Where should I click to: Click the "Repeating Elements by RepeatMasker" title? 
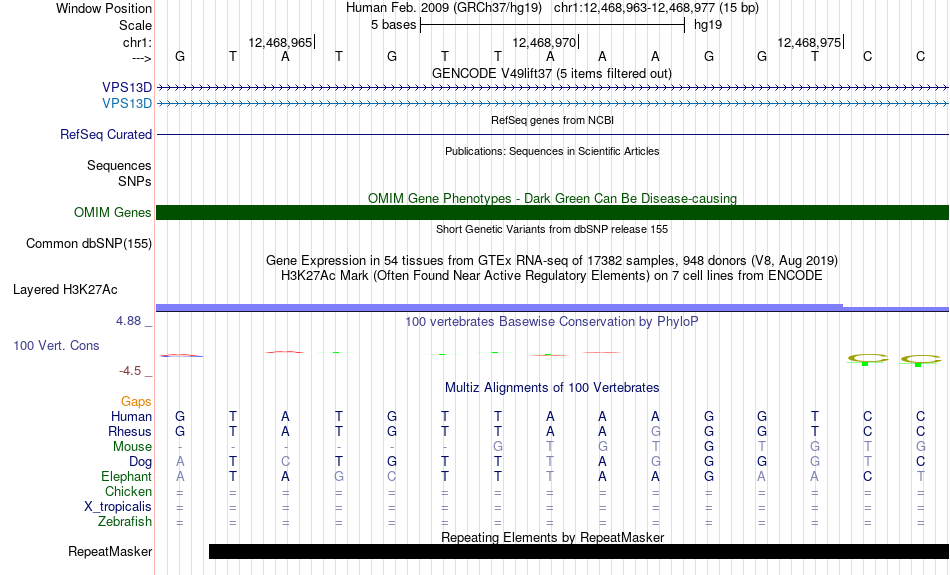(553, 537)
